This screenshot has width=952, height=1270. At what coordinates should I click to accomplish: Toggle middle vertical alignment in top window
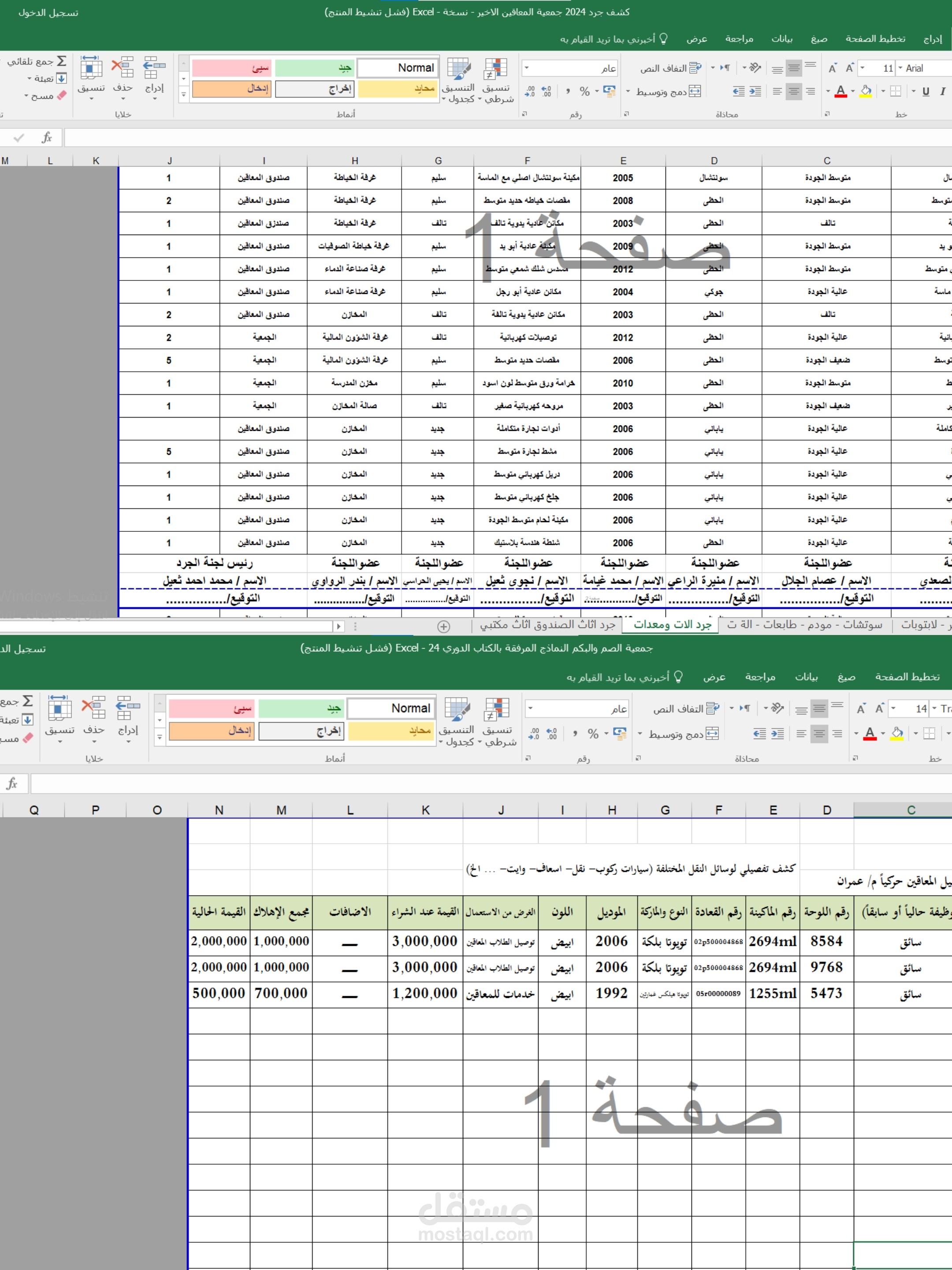pyautogui.click(x=794, y=68)
